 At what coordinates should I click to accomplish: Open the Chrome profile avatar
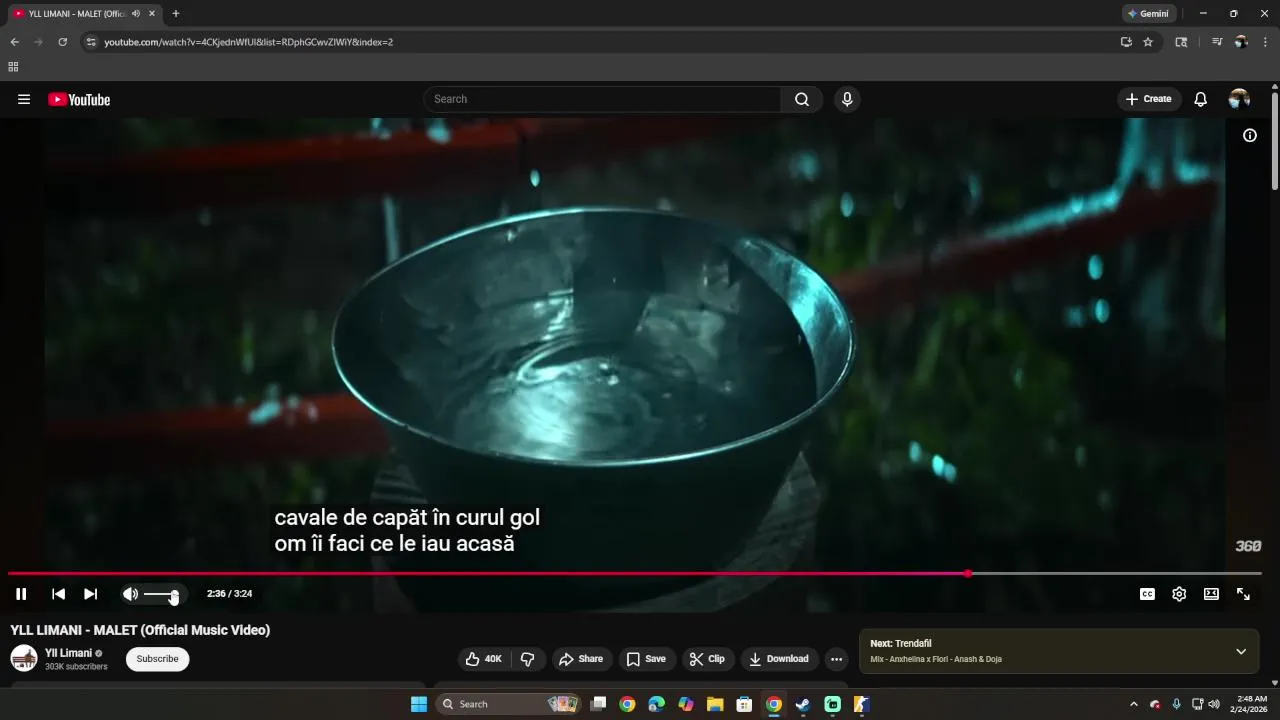click(x=1241, y=42)
